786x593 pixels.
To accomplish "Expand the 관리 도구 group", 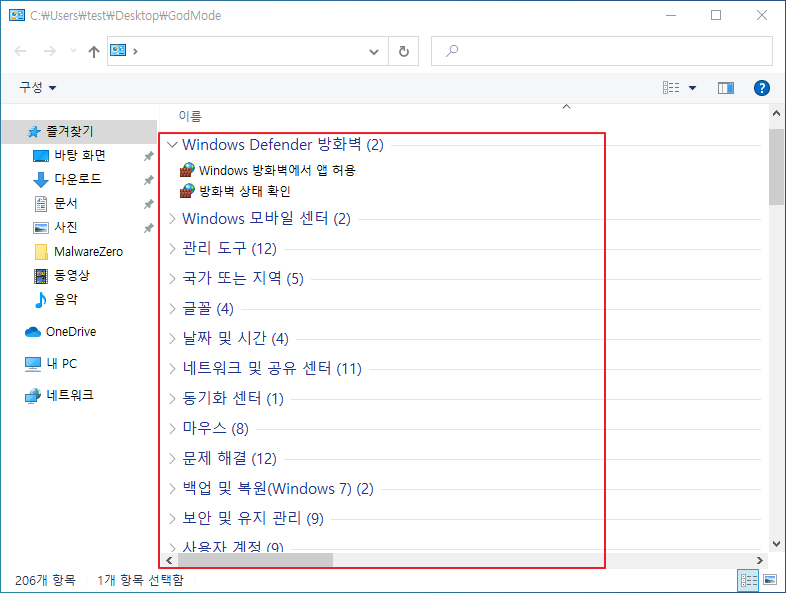I will tap(172, 249).
